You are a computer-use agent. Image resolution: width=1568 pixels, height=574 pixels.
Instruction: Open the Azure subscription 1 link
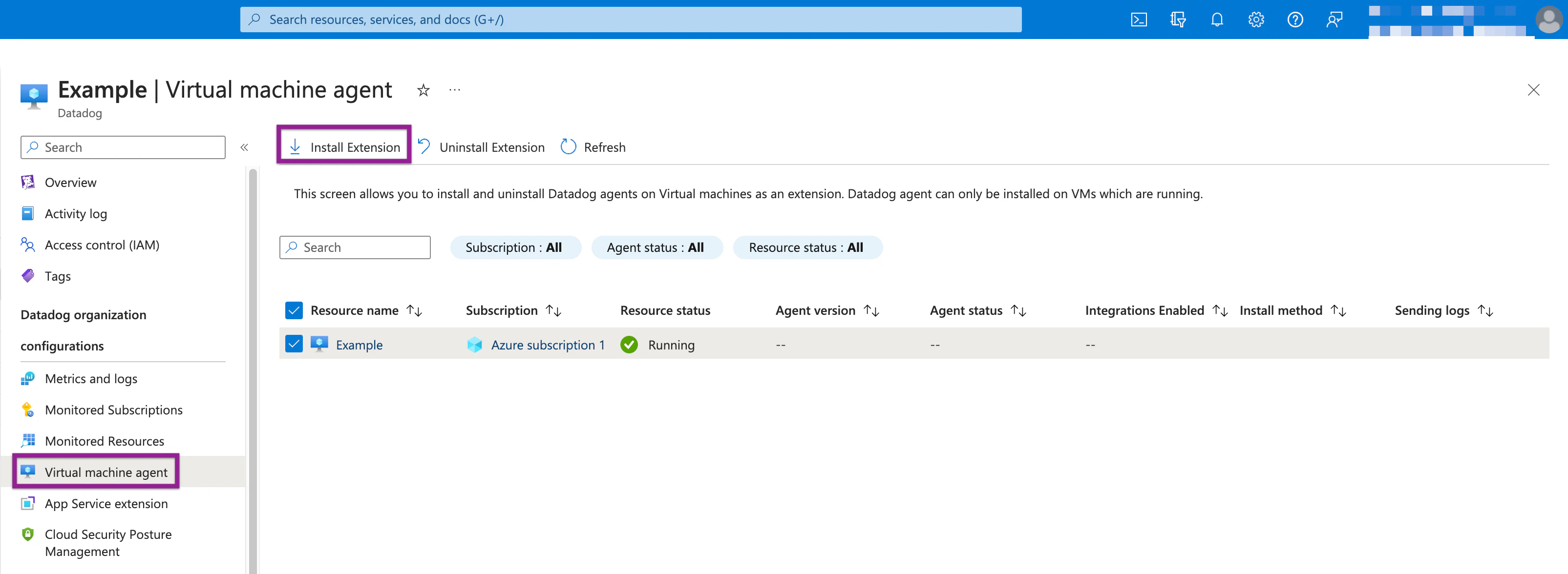click(x=547, y=344)
